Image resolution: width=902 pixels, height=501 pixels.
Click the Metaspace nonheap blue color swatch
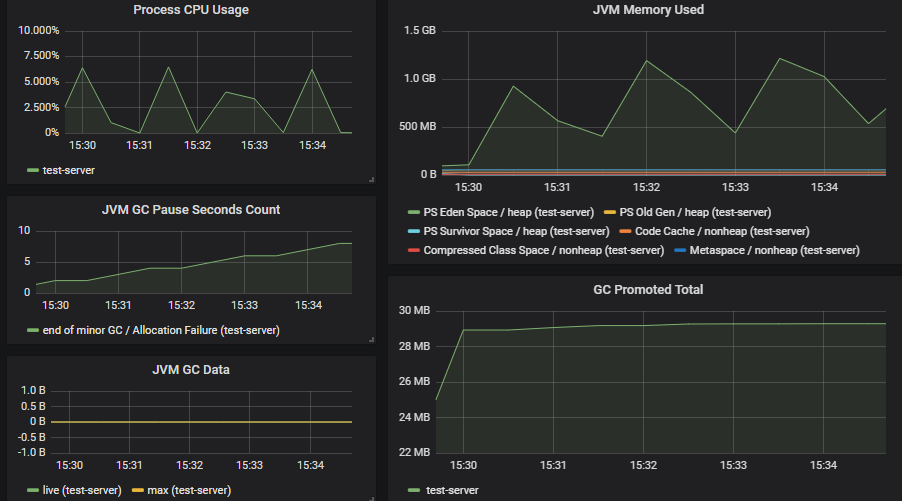pos(680,250)
